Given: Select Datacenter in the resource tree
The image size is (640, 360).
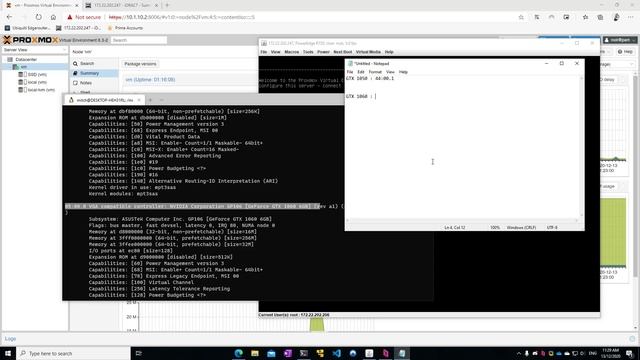Looking at the screenshot, I should click(26, 60).
